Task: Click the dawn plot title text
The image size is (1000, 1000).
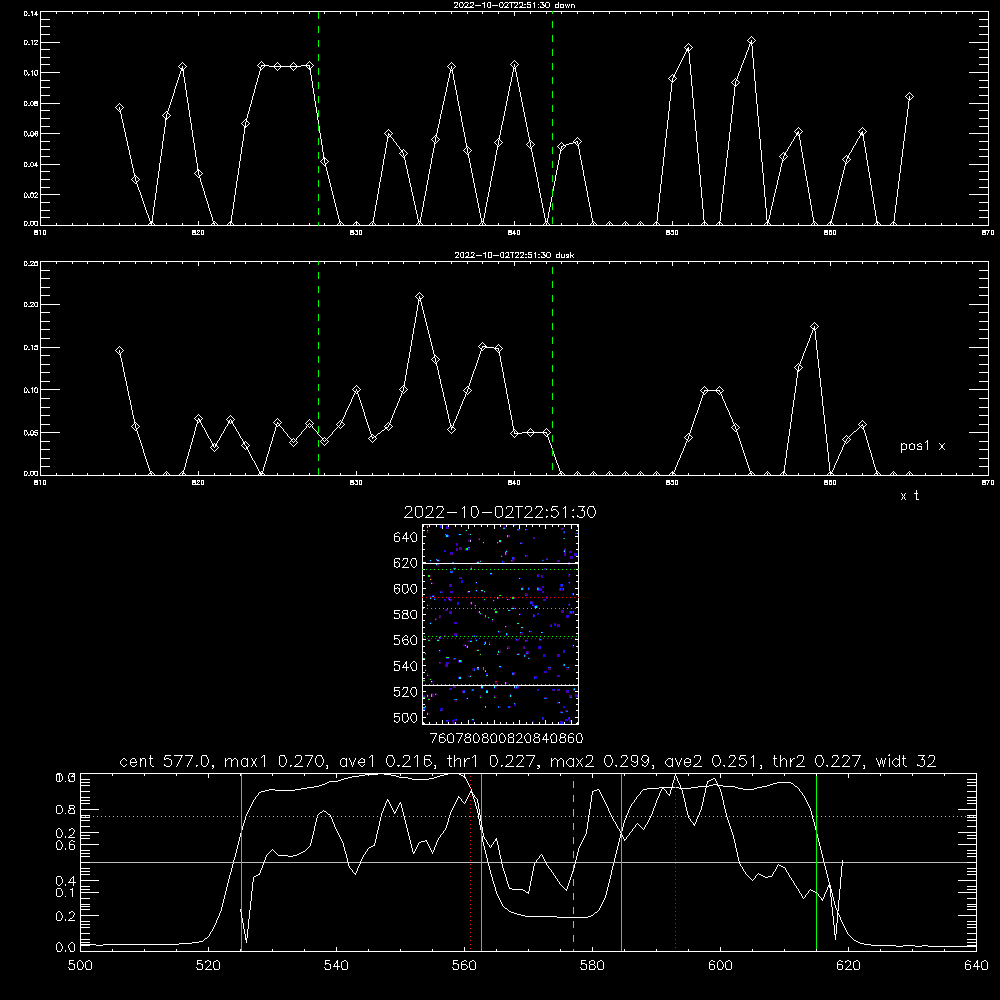Action: pyautogui.click(x=514, y=5)
